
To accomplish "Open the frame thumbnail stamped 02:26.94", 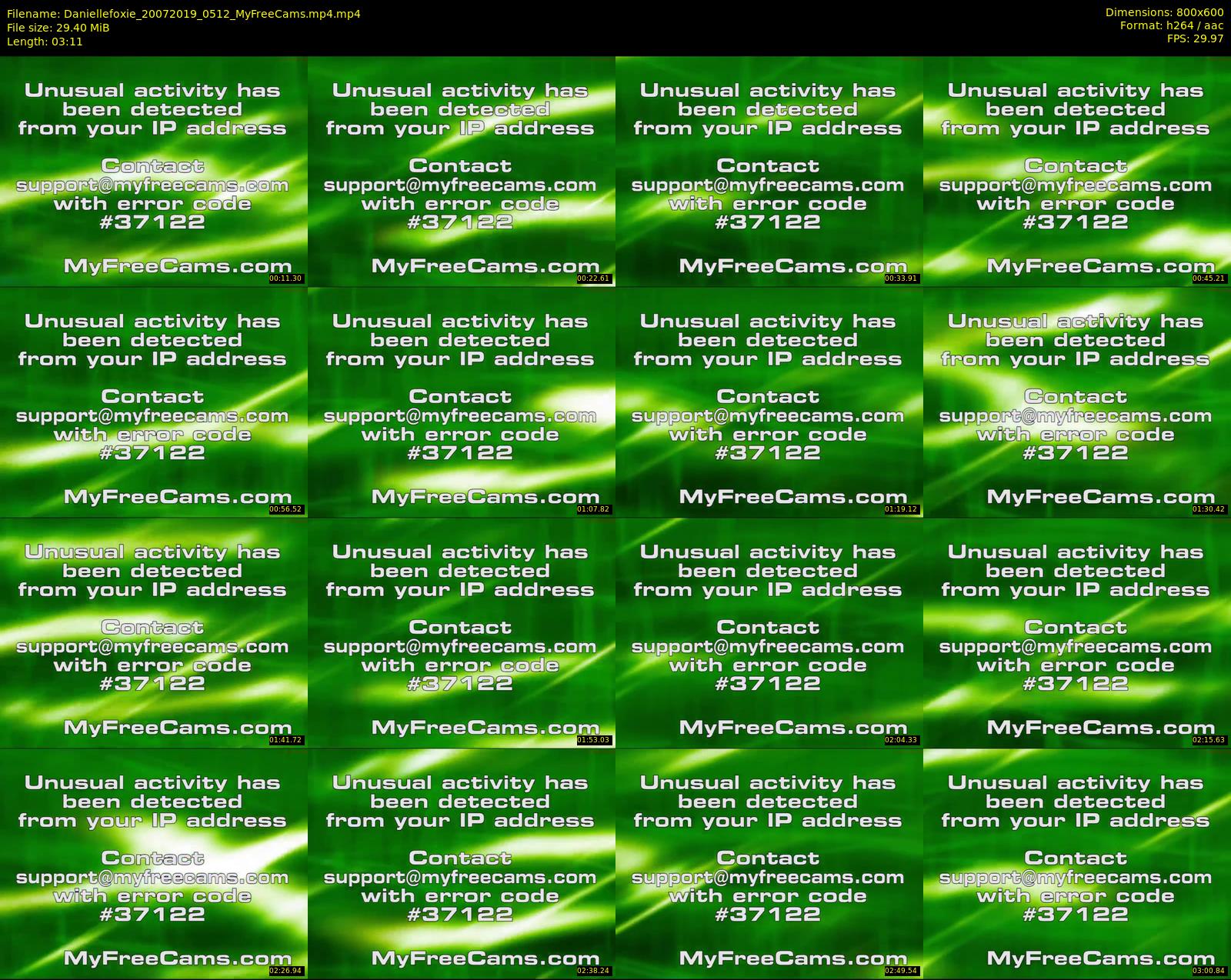I will tap(154, 864).
